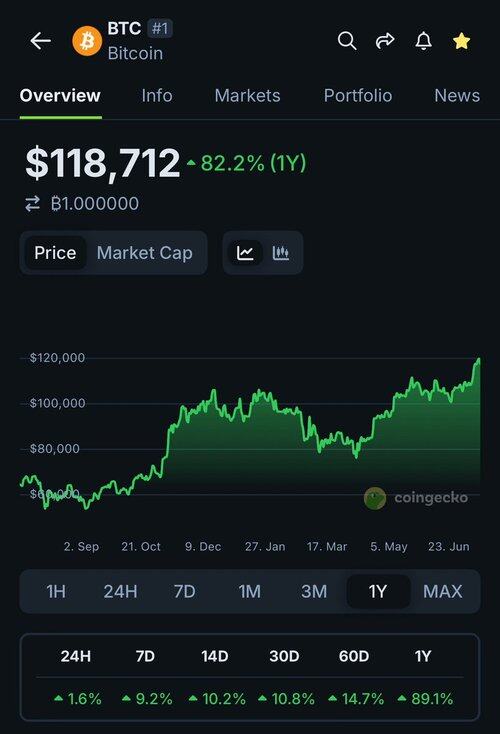
Task: Open the Markets tab
Action: click(247, 95)
